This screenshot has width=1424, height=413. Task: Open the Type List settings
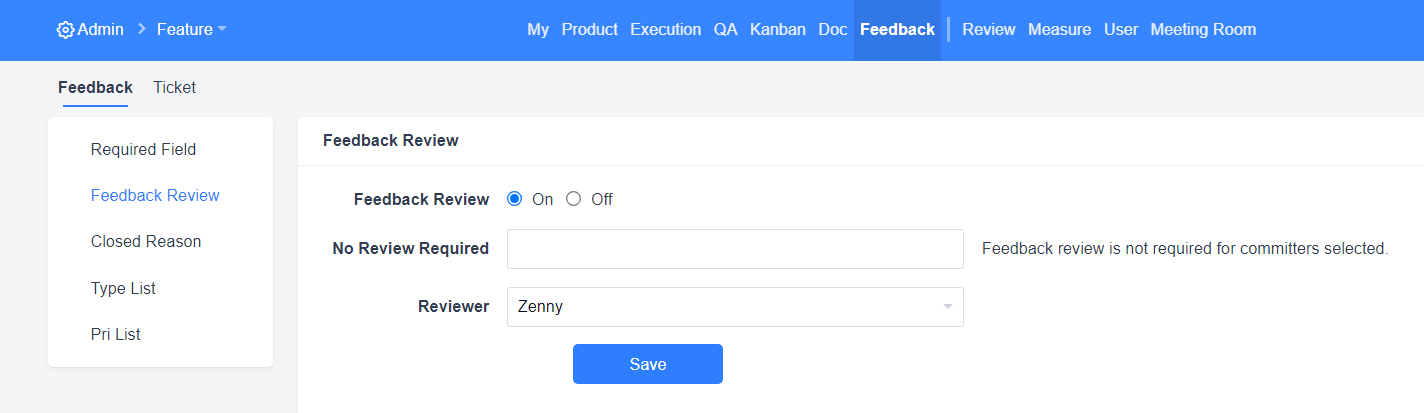[123, 288]
